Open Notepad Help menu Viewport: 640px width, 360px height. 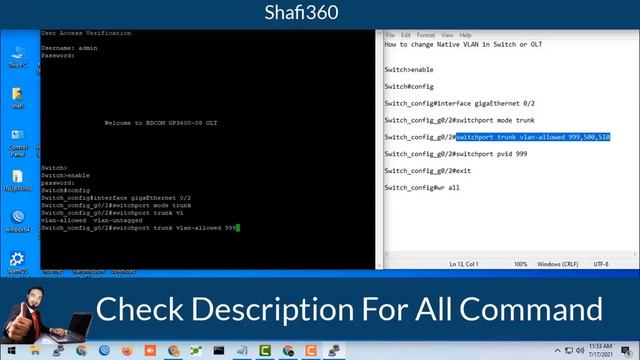[x=465, y=35]
